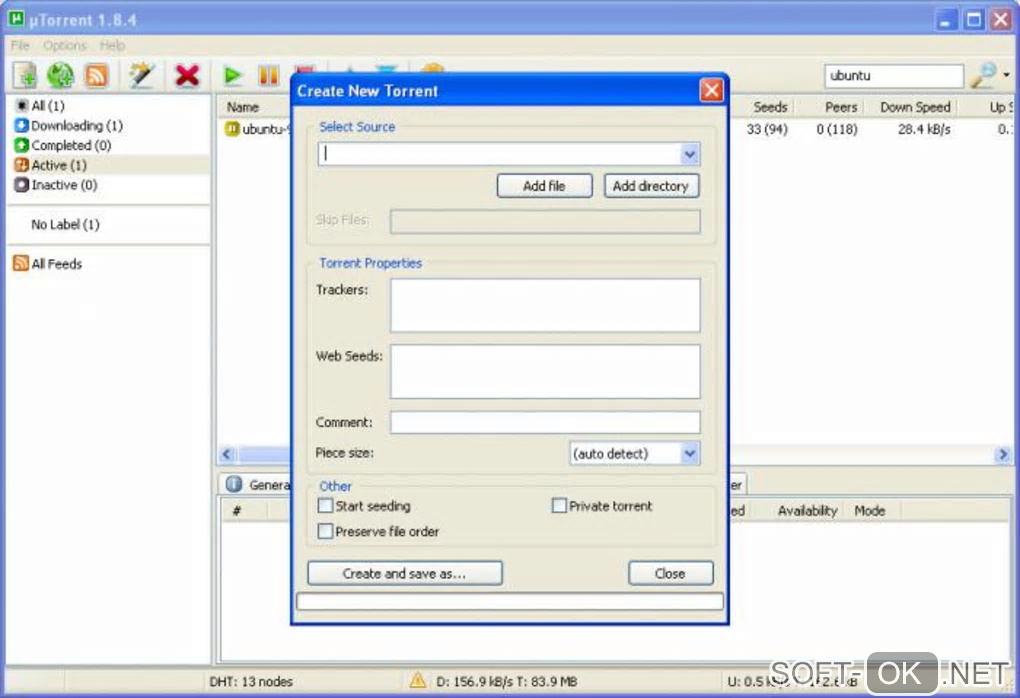
Task: Open the search engine dropdown arrow
Action: [x=1006, y=75]
